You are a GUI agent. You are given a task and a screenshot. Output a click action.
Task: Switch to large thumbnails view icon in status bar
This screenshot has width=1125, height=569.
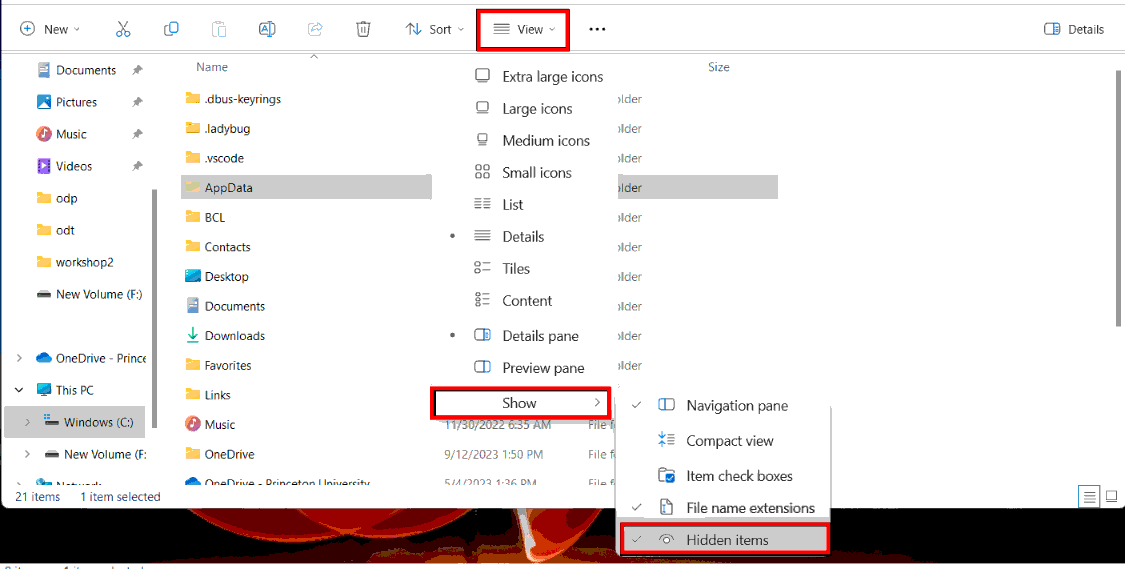[x=1111, y=497]
